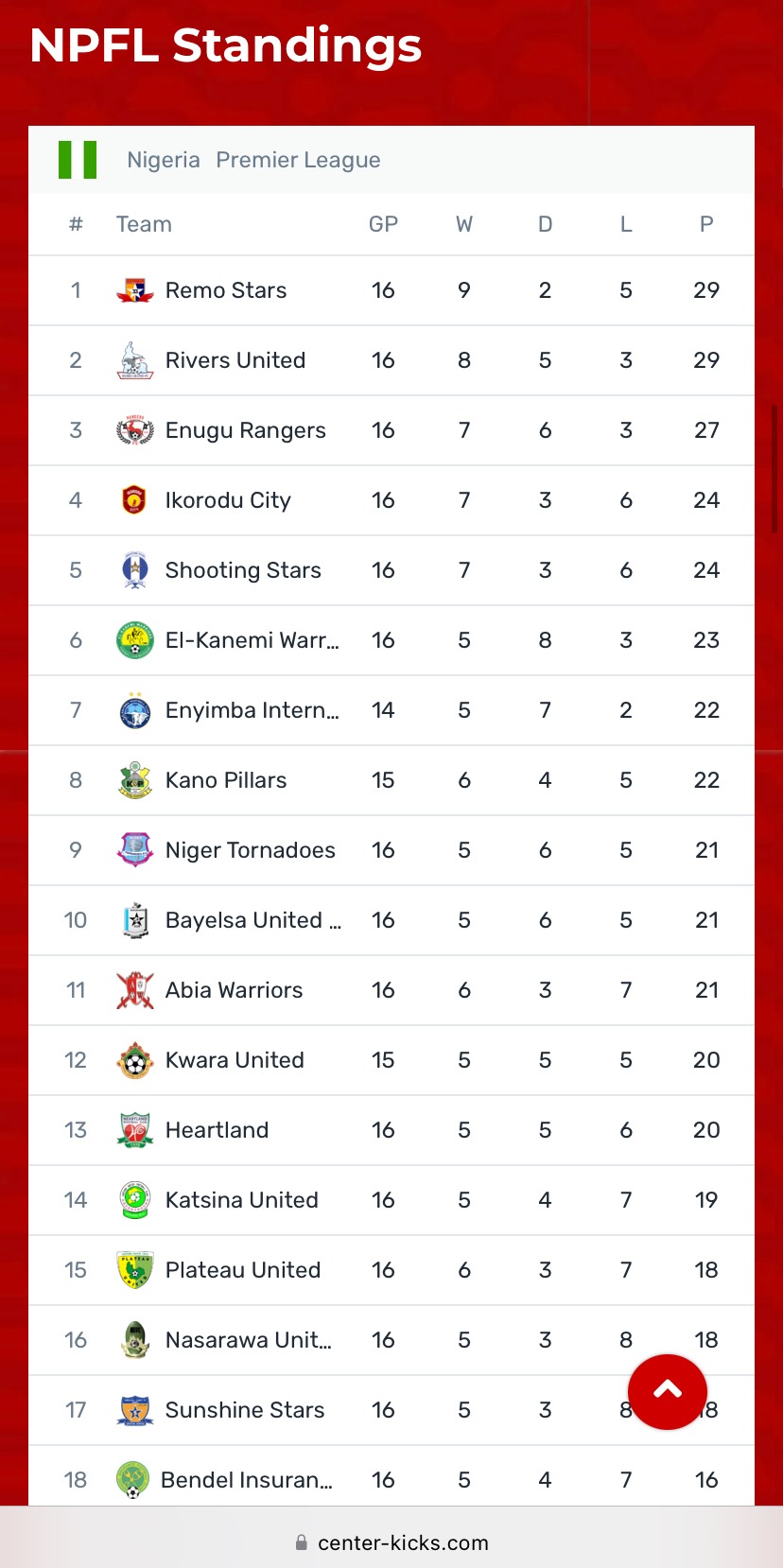783x1568 pixels.
Task: Tap the El-Kanemi Warriors logo
Action: tap(135, 640)
